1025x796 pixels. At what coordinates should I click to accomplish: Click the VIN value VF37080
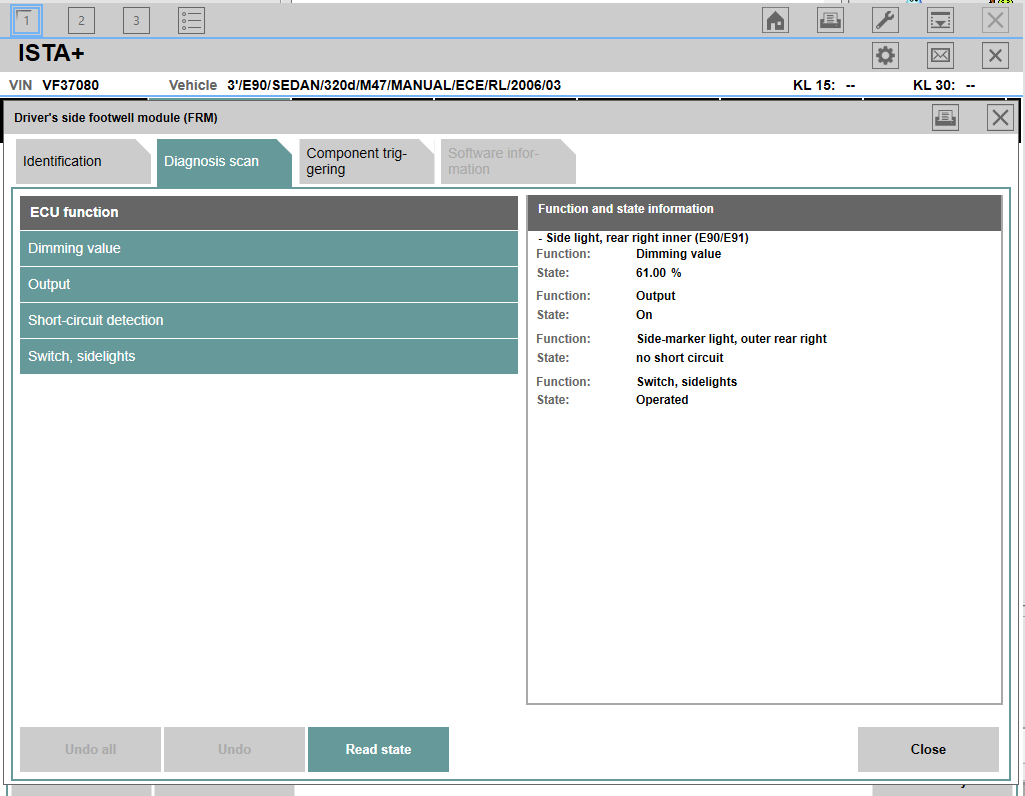71,85
